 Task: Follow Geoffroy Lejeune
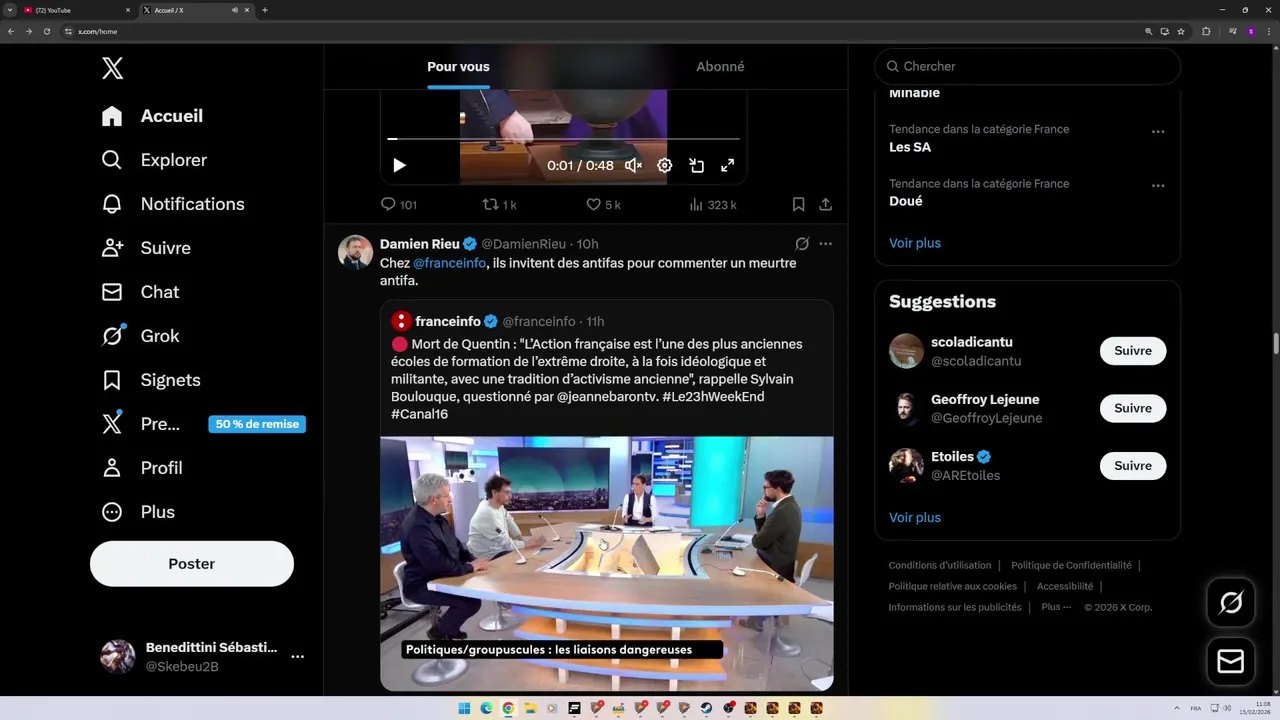click(x=1133, y=408)
